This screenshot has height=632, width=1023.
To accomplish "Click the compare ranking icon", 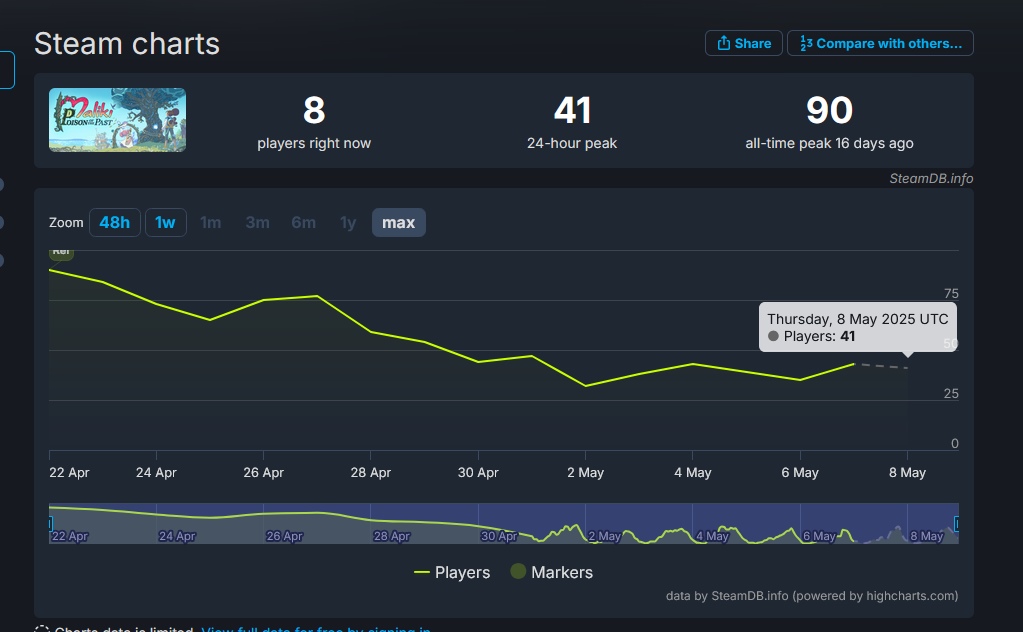I will click(x=806, y=43).
